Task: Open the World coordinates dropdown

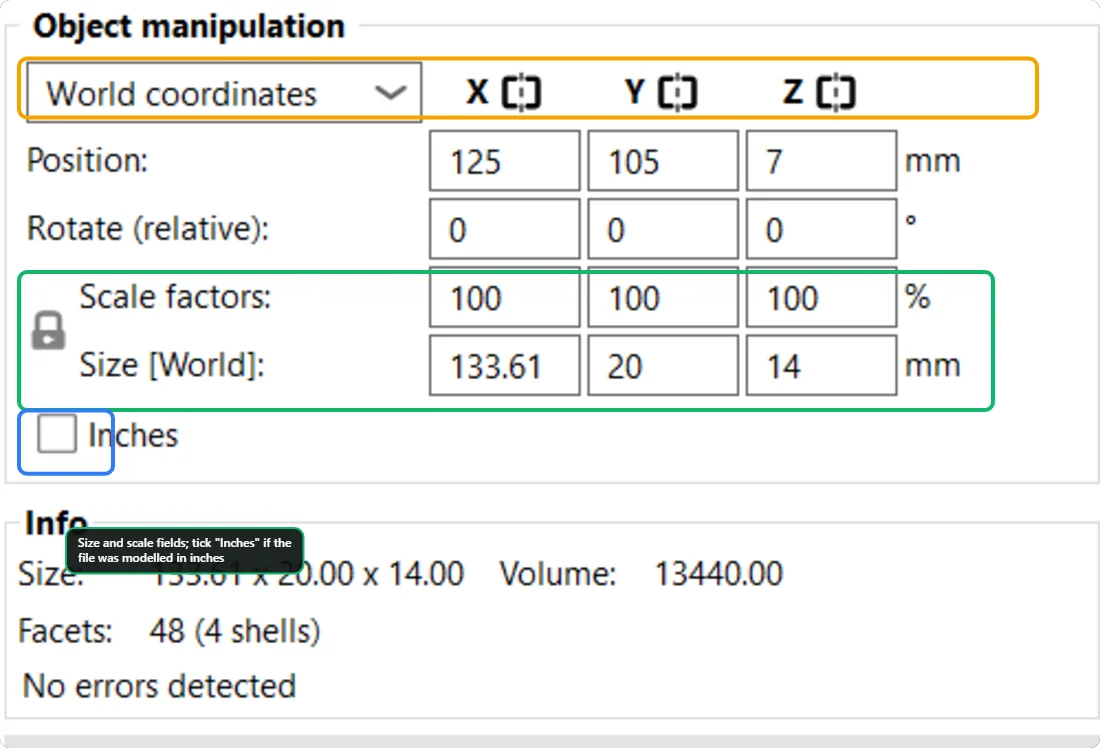Action: pyautogui.click(x=224, y=93)
